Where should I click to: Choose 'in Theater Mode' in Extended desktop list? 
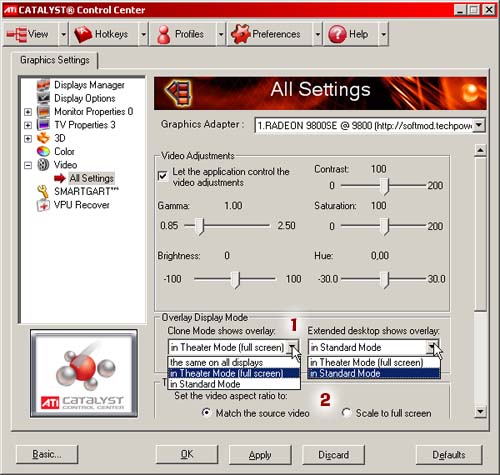click(374, 362)
